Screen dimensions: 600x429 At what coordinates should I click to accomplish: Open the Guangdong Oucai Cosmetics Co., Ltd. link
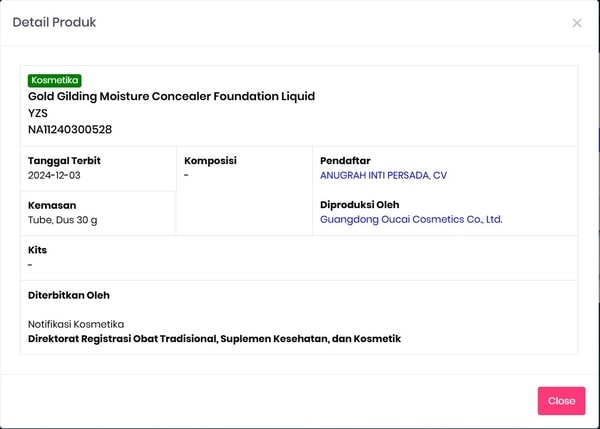(x=410, y=219)
